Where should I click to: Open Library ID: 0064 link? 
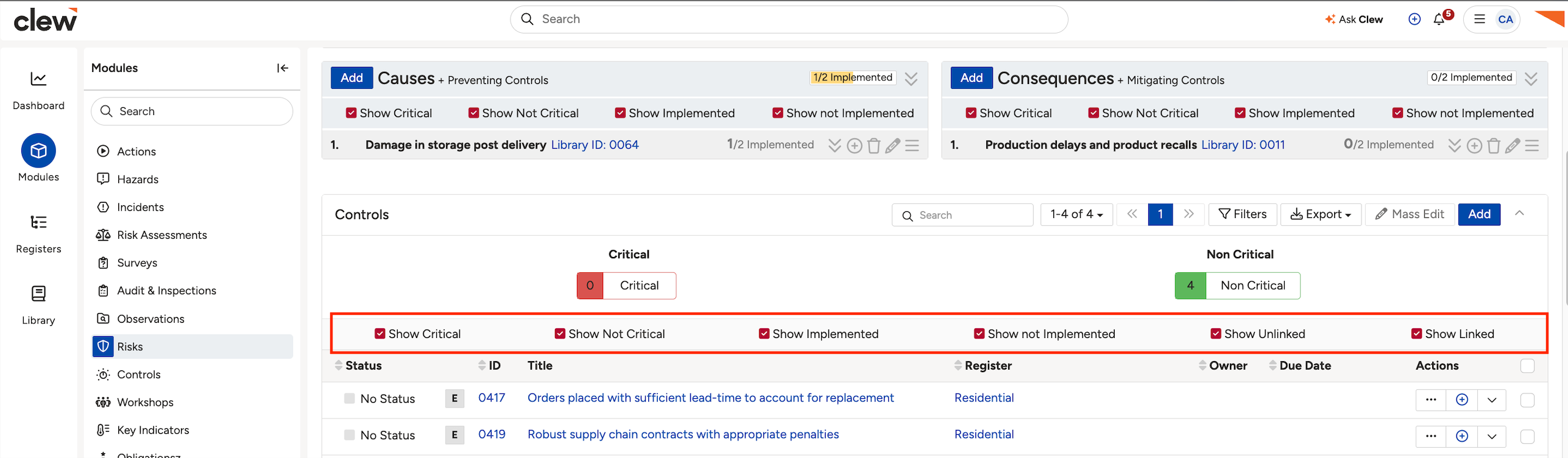click(x=595, y=145)
